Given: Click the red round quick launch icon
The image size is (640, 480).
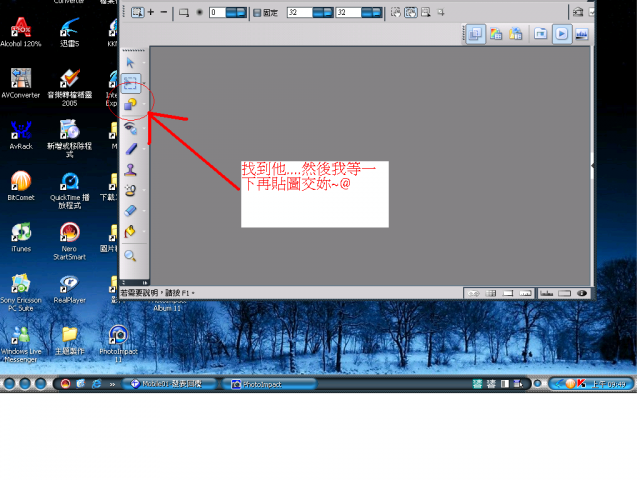Looking at the screenshot, I should point(65,384).
